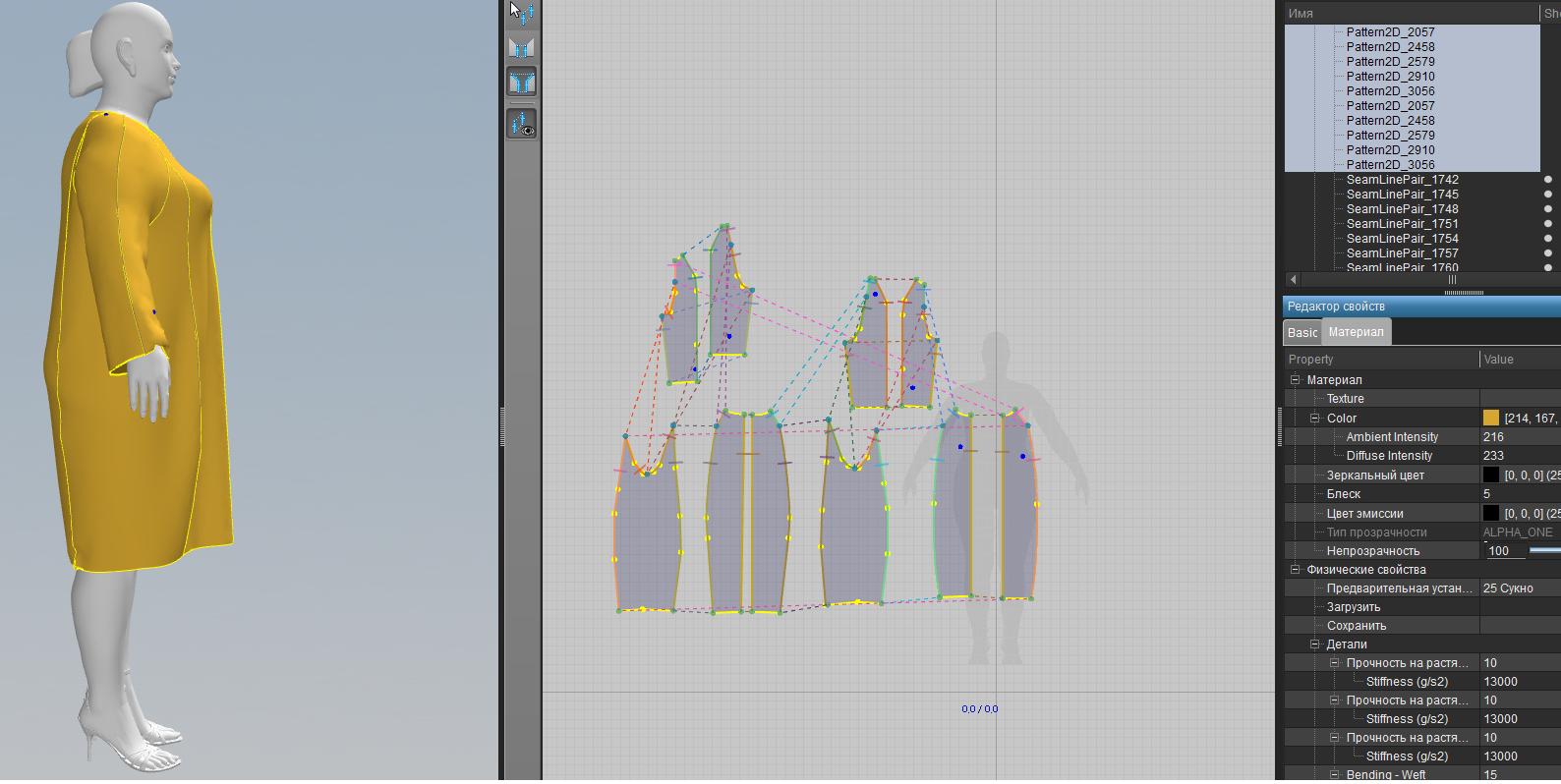Viewport: 1561px width, 784px height.
Task: Toggle visibility dot for SeamLinePair_1742
Action: click(x=1548, y=180)
